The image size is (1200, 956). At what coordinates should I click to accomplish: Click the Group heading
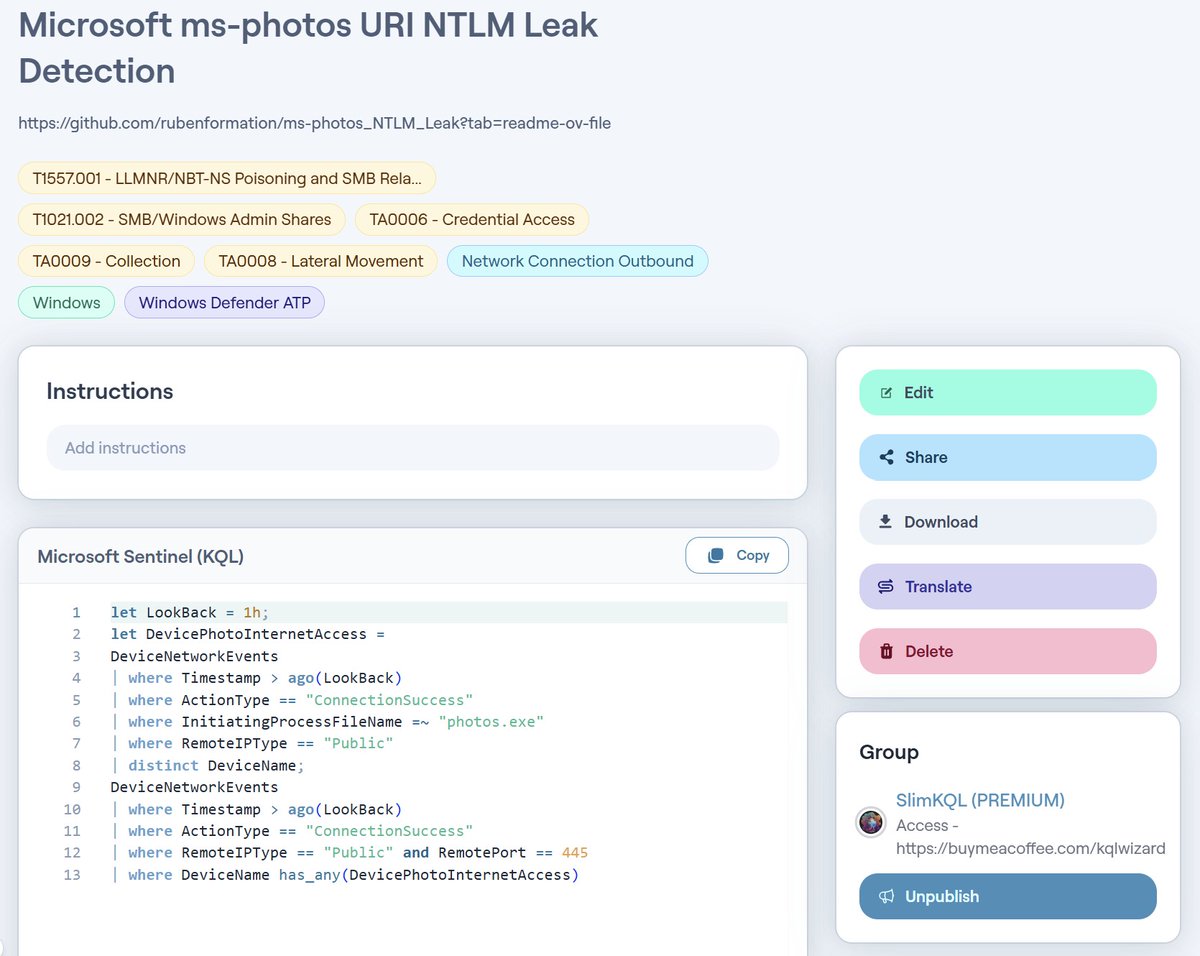click(x=889, y=752)
